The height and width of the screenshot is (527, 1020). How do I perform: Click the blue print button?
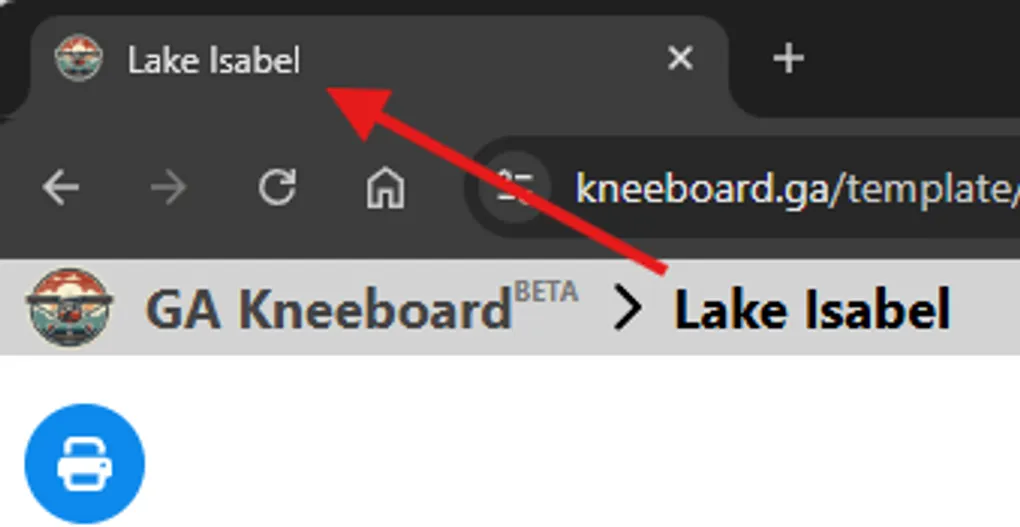point(84,464)
